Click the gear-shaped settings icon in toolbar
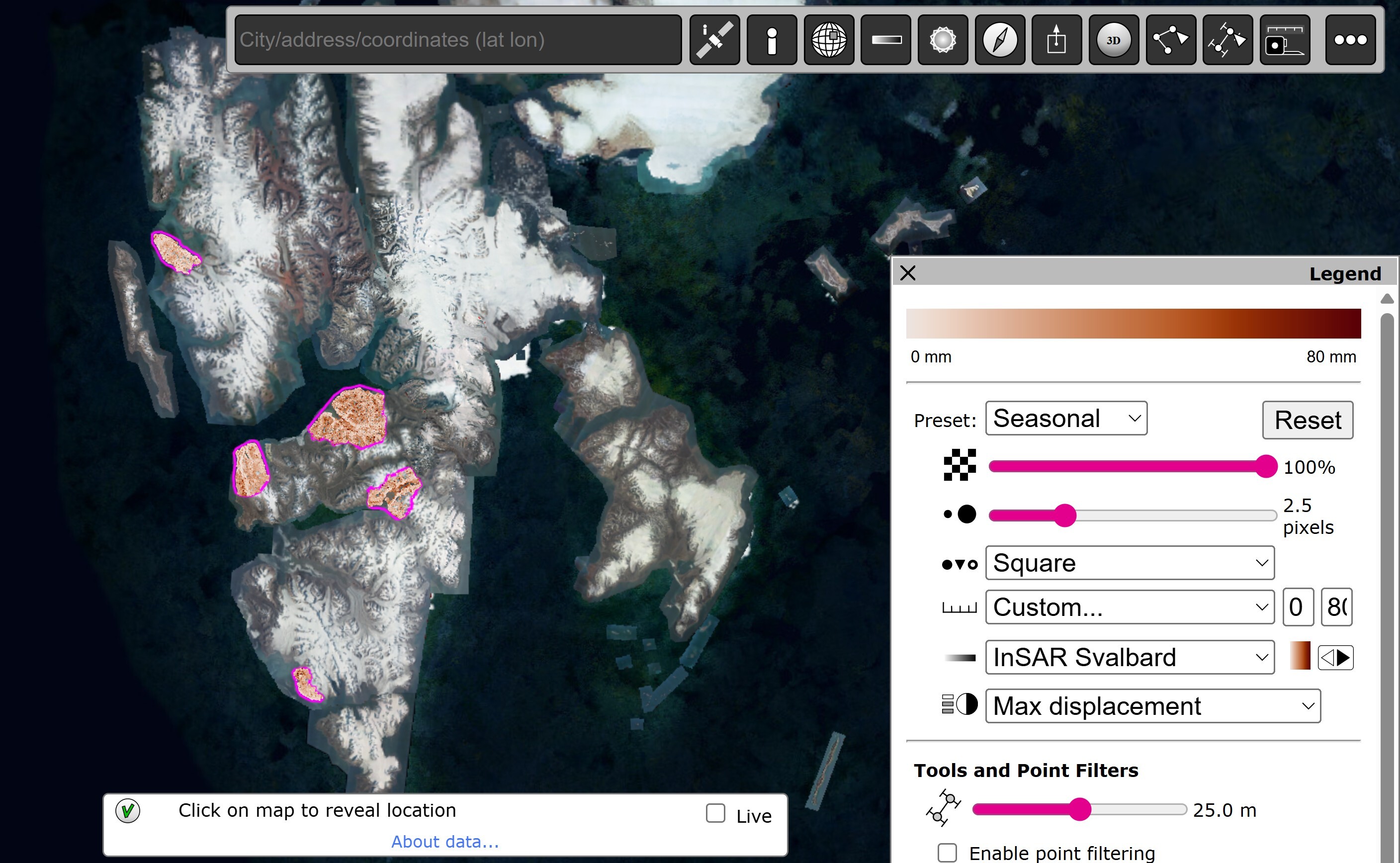 pos(943,40)
